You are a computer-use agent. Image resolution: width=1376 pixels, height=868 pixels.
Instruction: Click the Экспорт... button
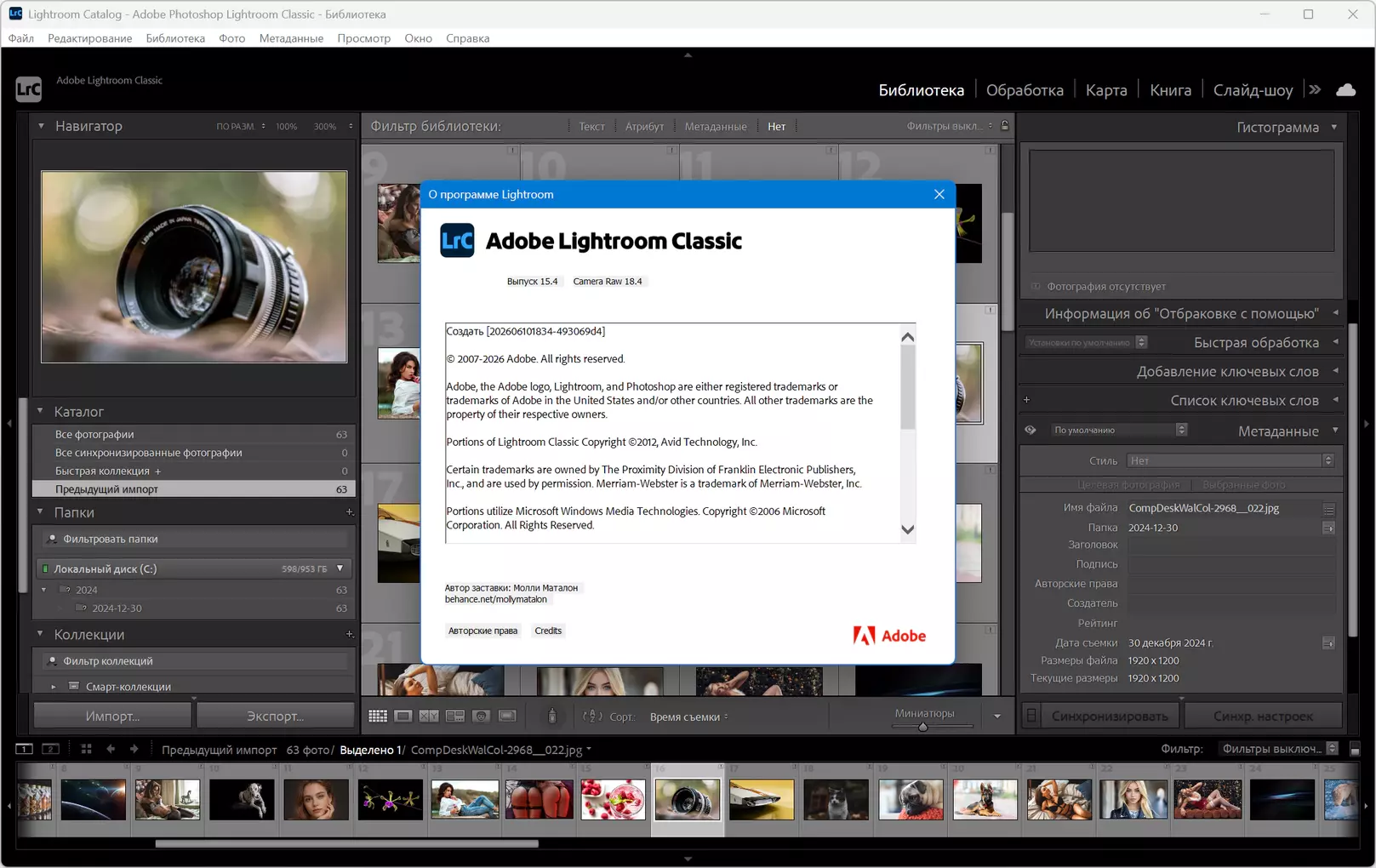[x=275, y=716]
